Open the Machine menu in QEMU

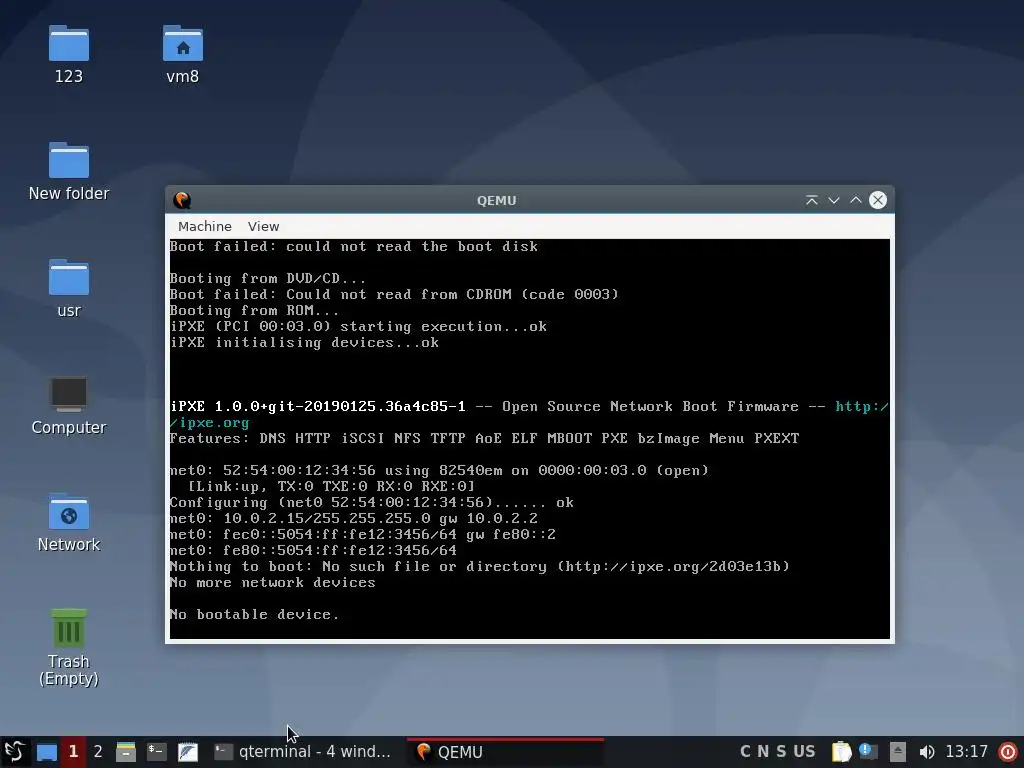pos(204,226)
